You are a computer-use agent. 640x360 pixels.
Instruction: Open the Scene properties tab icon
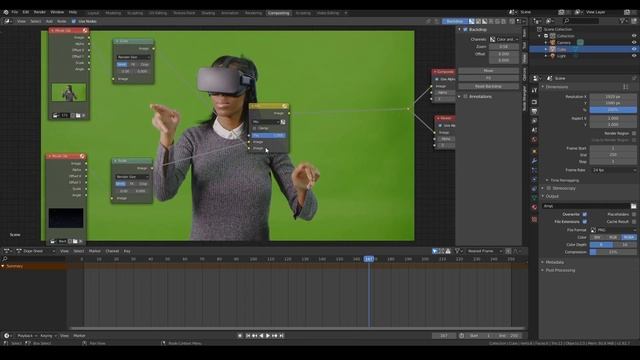[534, 130]
